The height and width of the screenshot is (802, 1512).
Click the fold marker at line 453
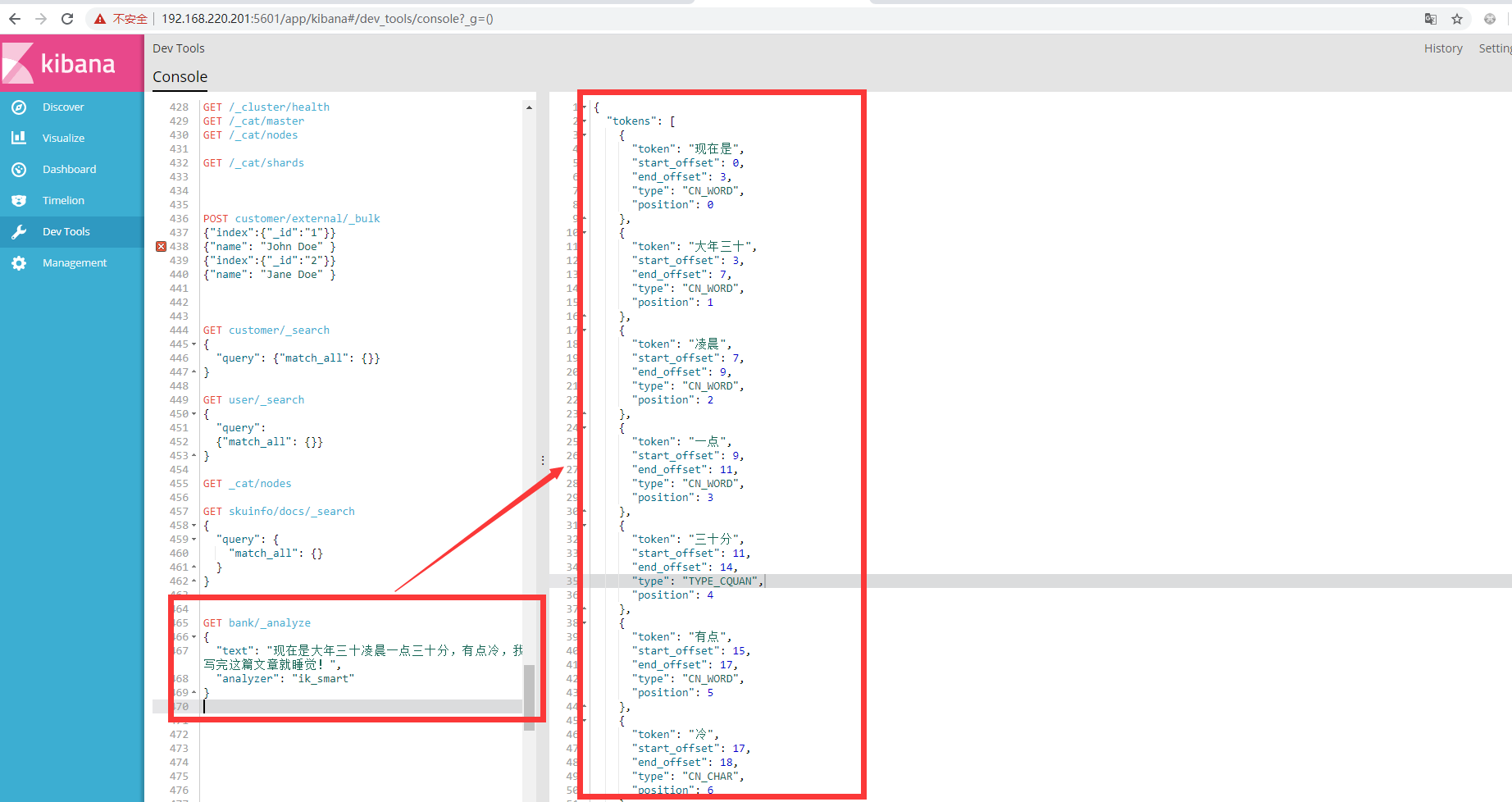[x=194, y=456]
